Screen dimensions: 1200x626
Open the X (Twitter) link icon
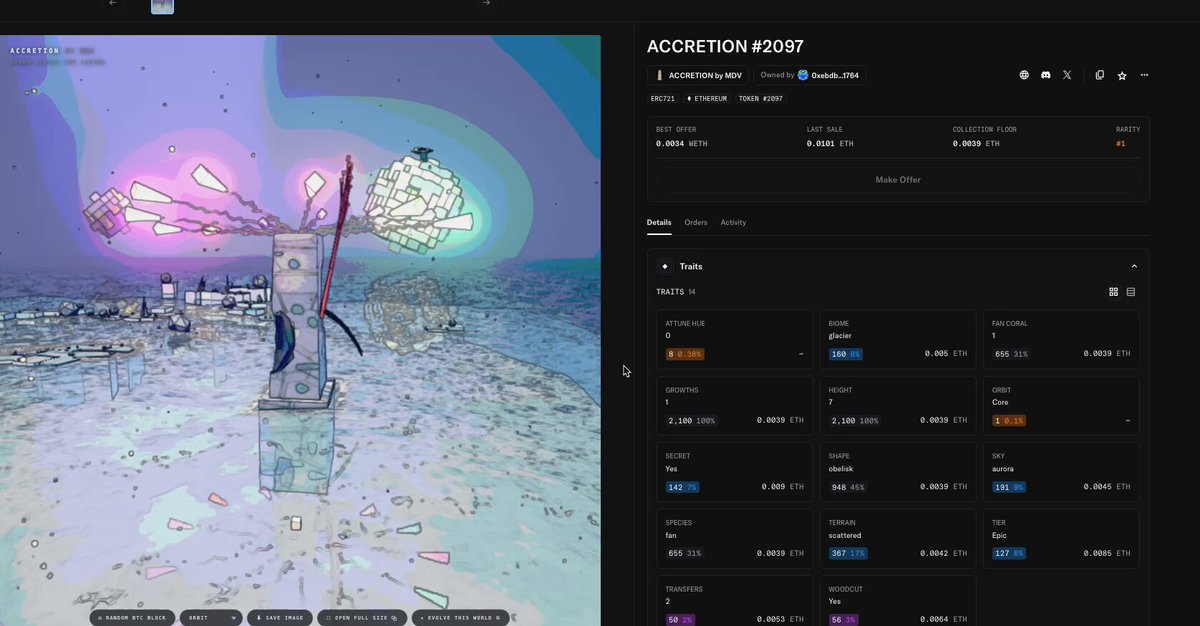pyautogui.click(x=1067, y=75)
